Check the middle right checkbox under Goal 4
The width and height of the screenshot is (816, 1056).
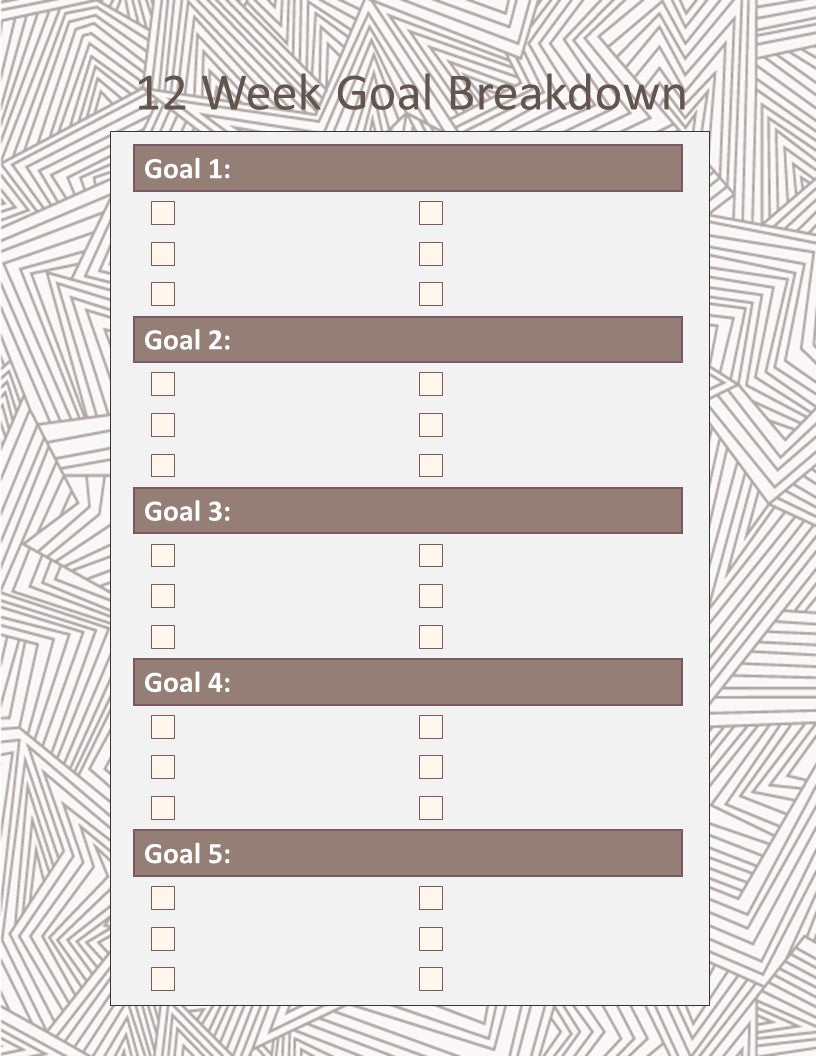tap(431, 767)
